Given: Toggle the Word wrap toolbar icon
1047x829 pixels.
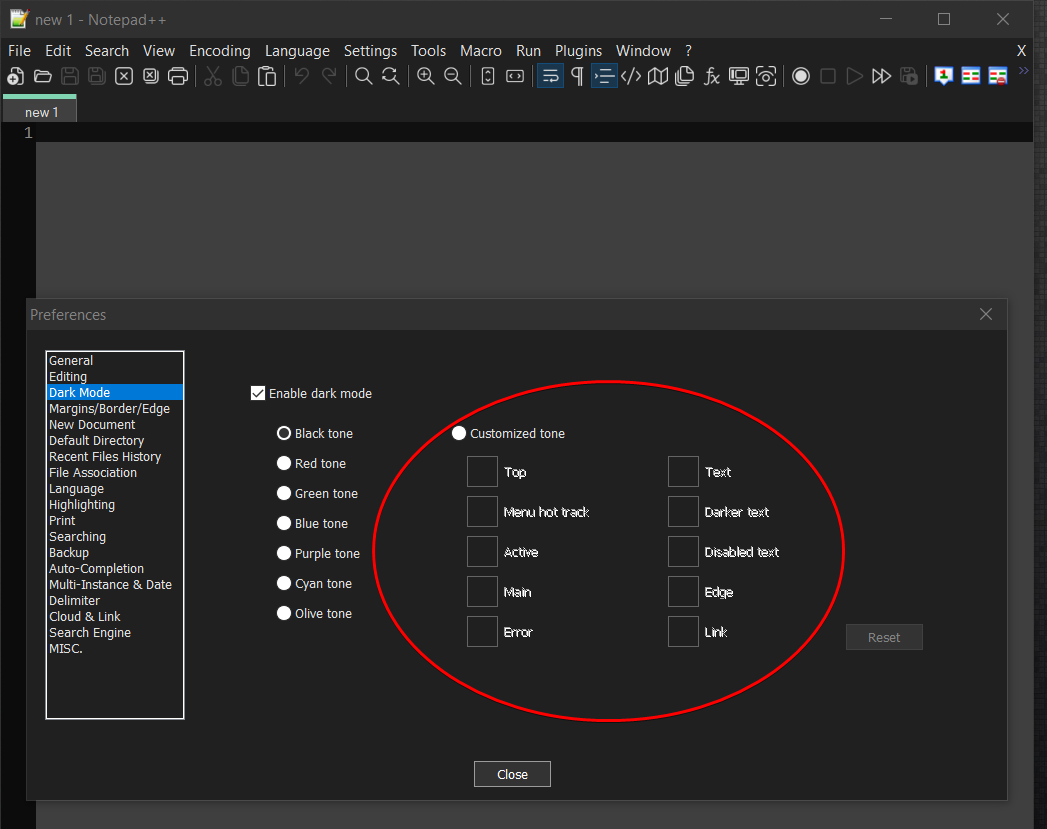Looking at the screenshot, I should (550, 76).
